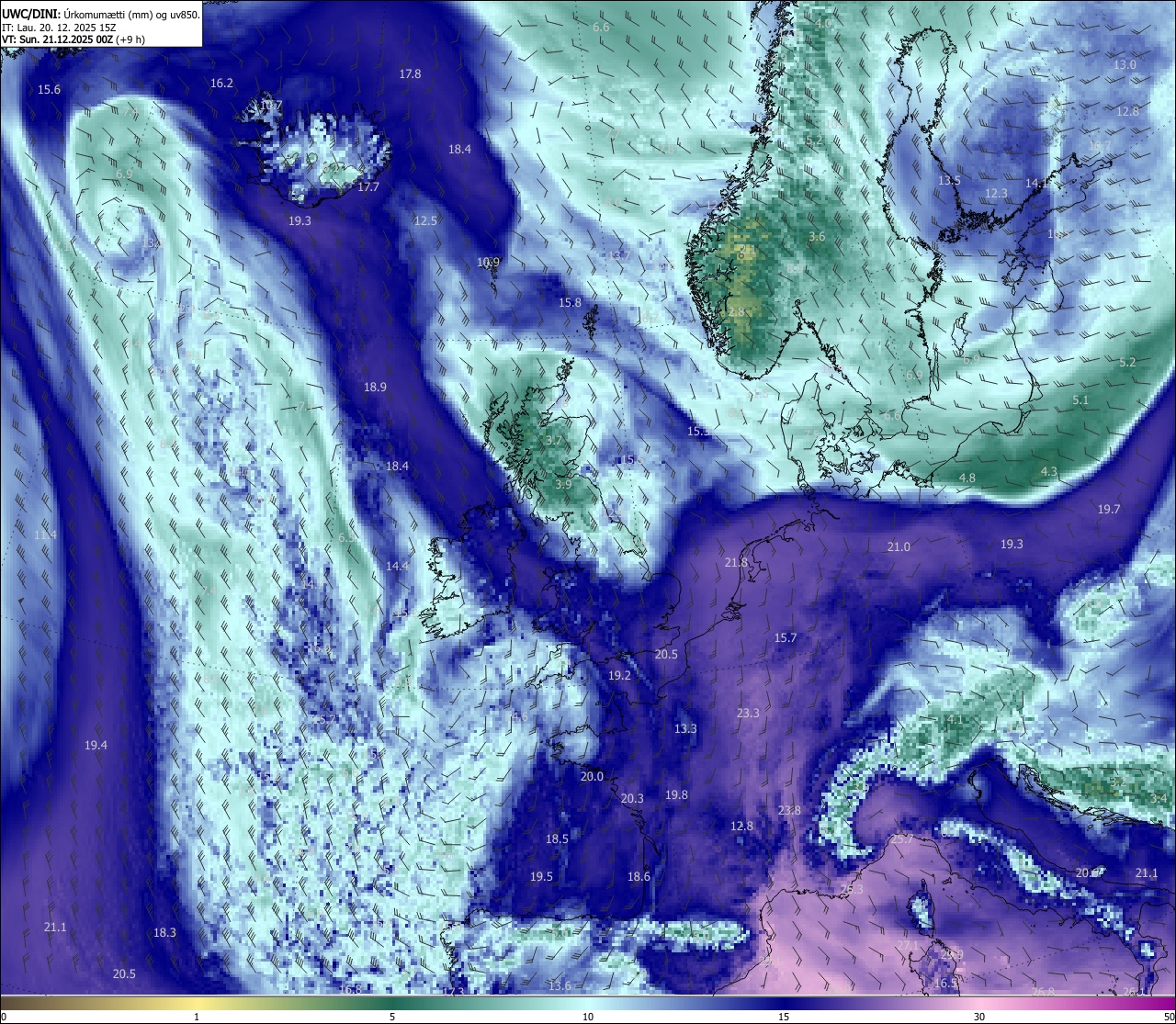The height and width of the screenshot is (1024, 1176).
Task: Click the 19.5 value on the map
Action: click(x=541, y=877)
